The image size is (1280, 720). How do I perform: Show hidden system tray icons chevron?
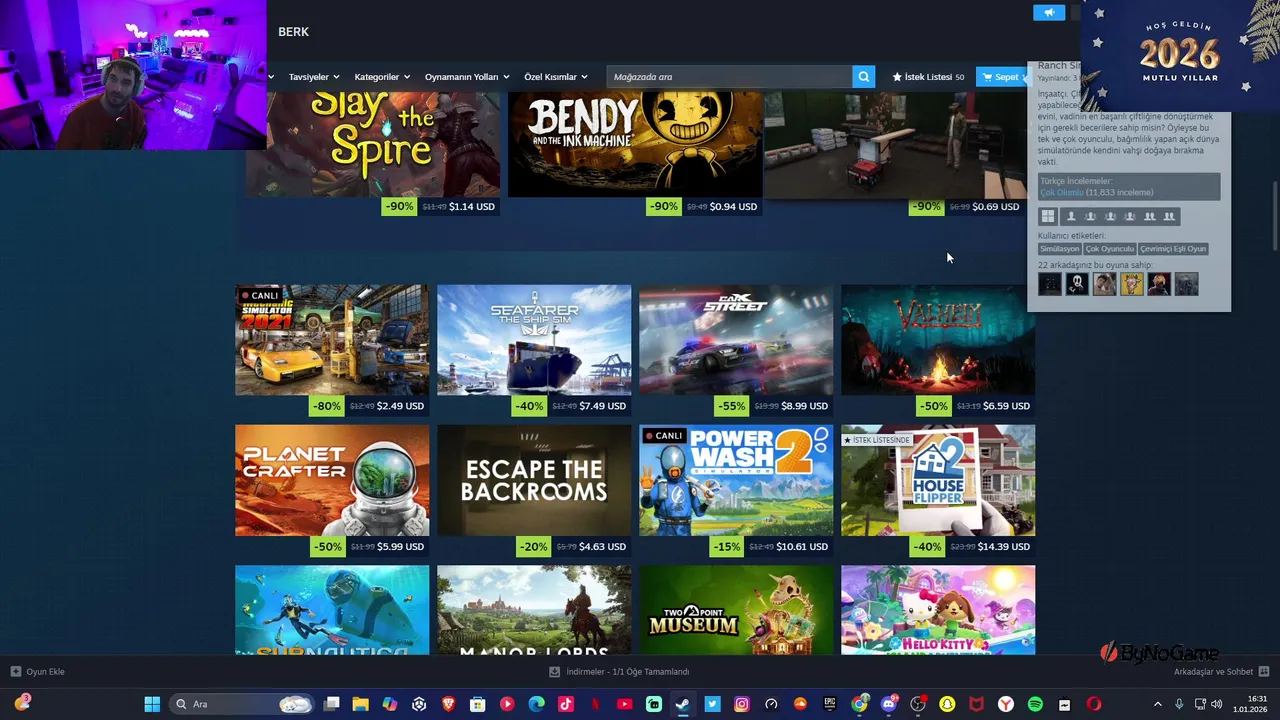[x=1158, y=704]
